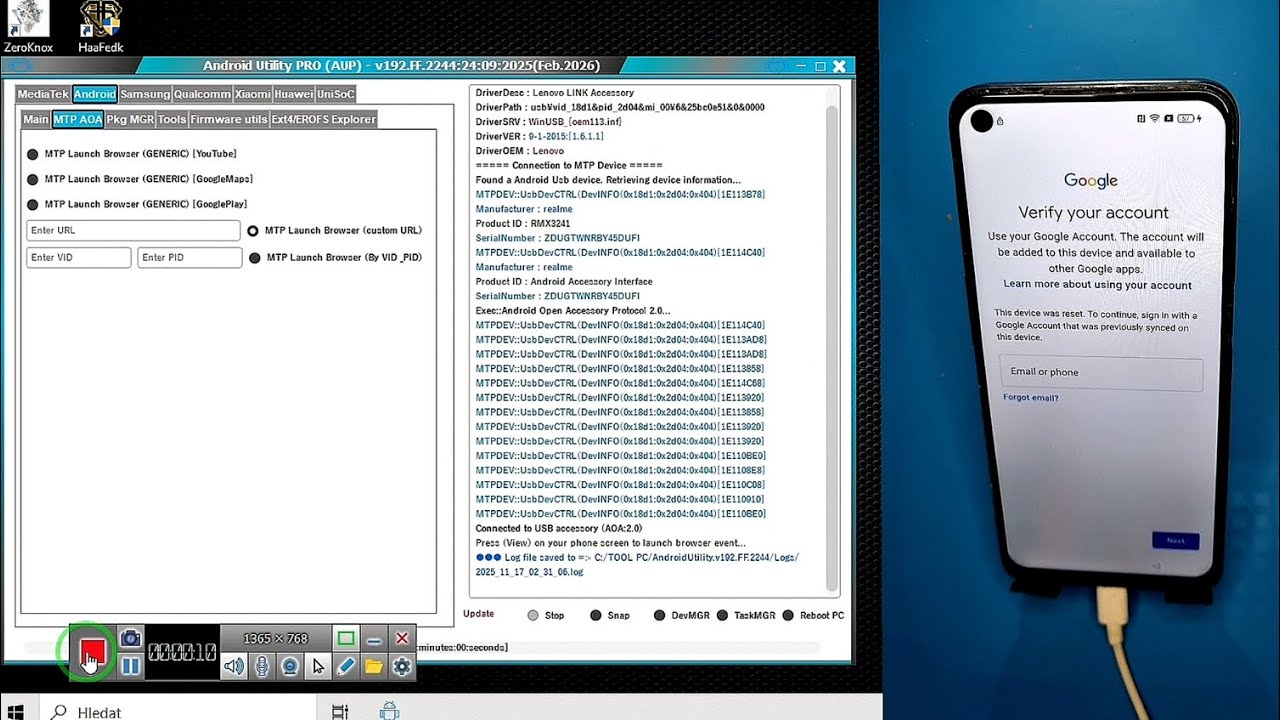1280x720 pixels.
Task: Switch to the Qualcomm tab
Action: tap(202, 94)
